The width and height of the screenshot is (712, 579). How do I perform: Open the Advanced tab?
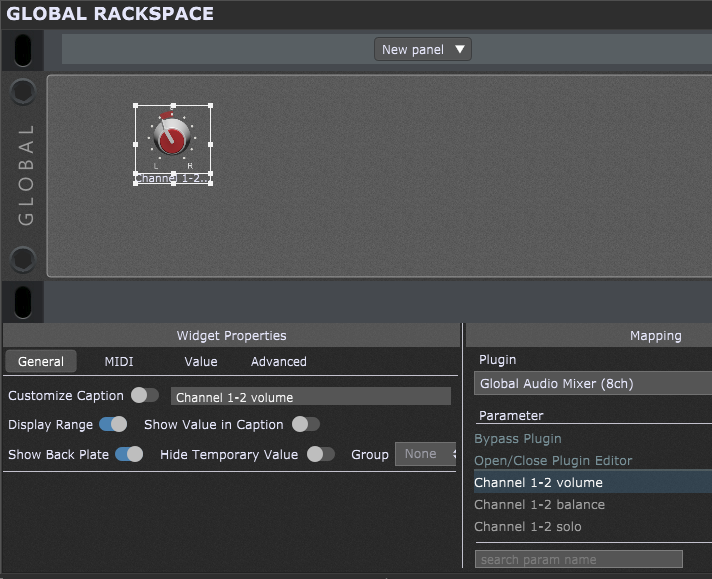[278, 362]
